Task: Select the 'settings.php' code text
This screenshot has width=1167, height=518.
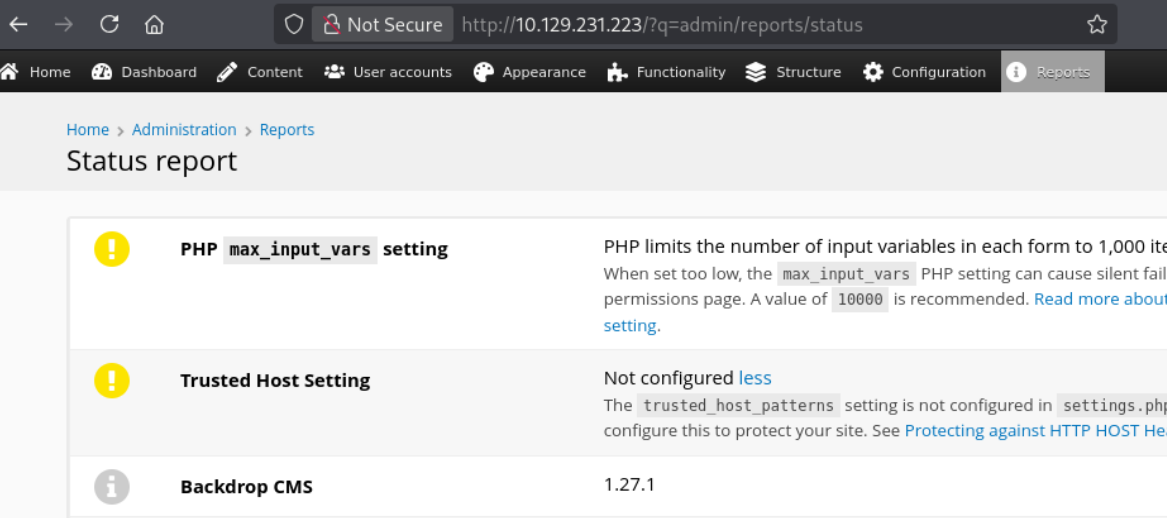Action: click(1112, 406)
